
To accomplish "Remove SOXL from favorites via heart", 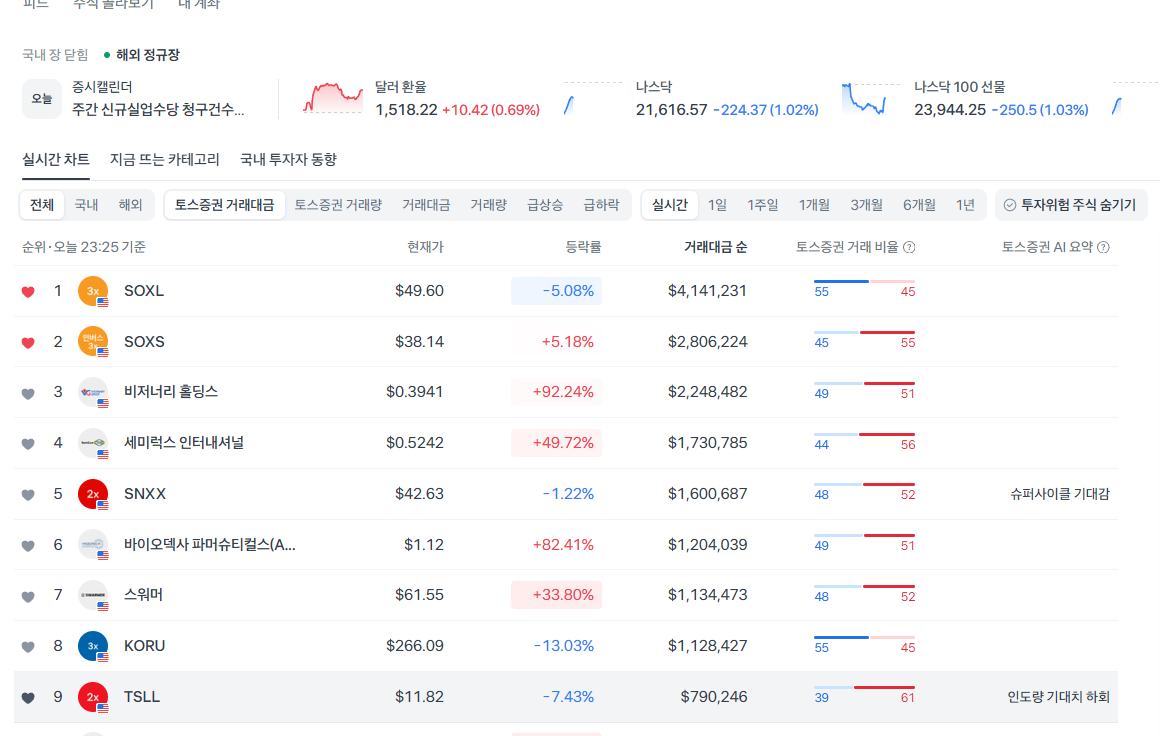I will (x=28, y=292).
